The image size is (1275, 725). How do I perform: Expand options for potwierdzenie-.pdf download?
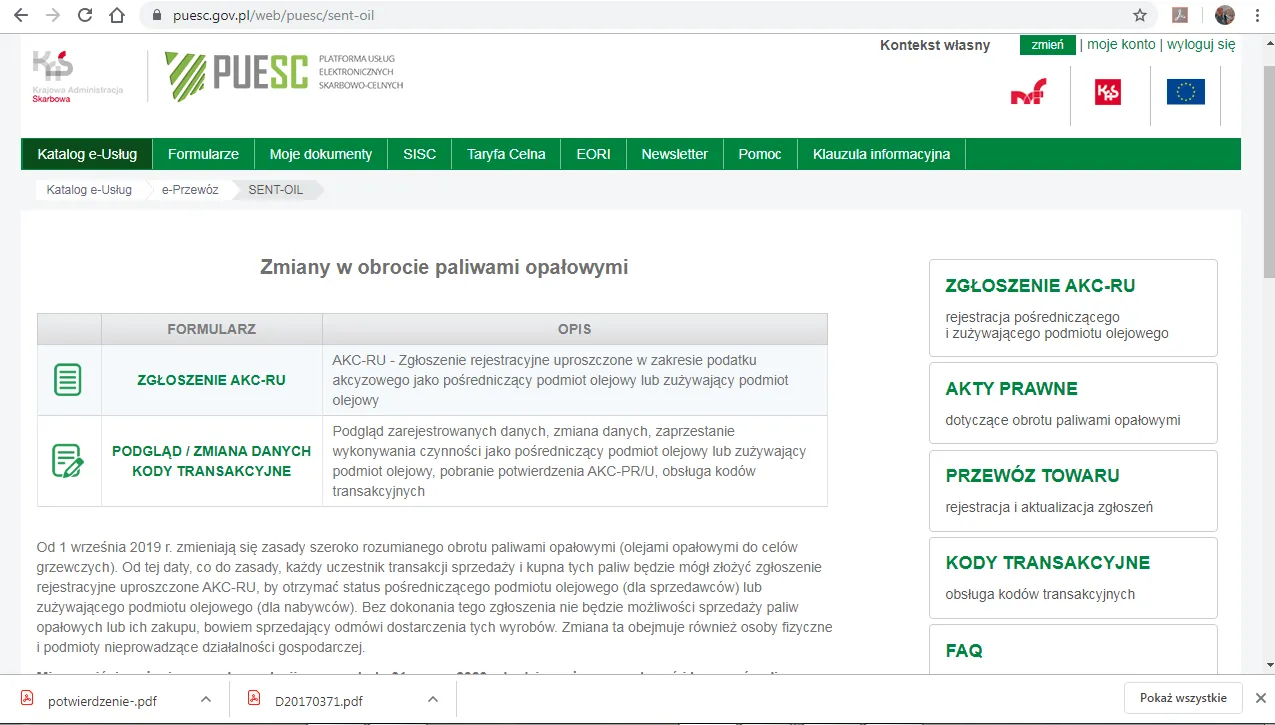pos(207,700)
